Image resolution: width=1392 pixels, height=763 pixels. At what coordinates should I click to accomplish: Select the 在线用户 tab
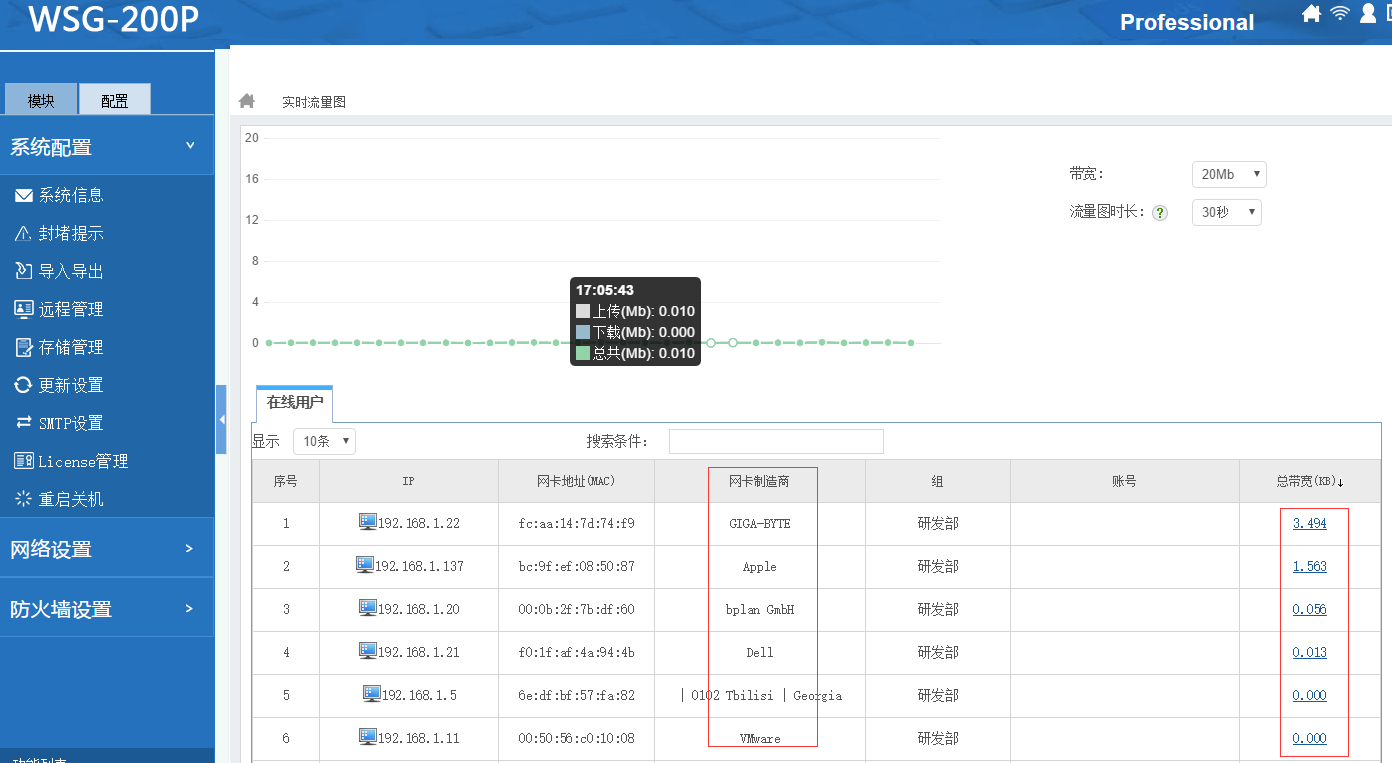[x=294, y=403]
